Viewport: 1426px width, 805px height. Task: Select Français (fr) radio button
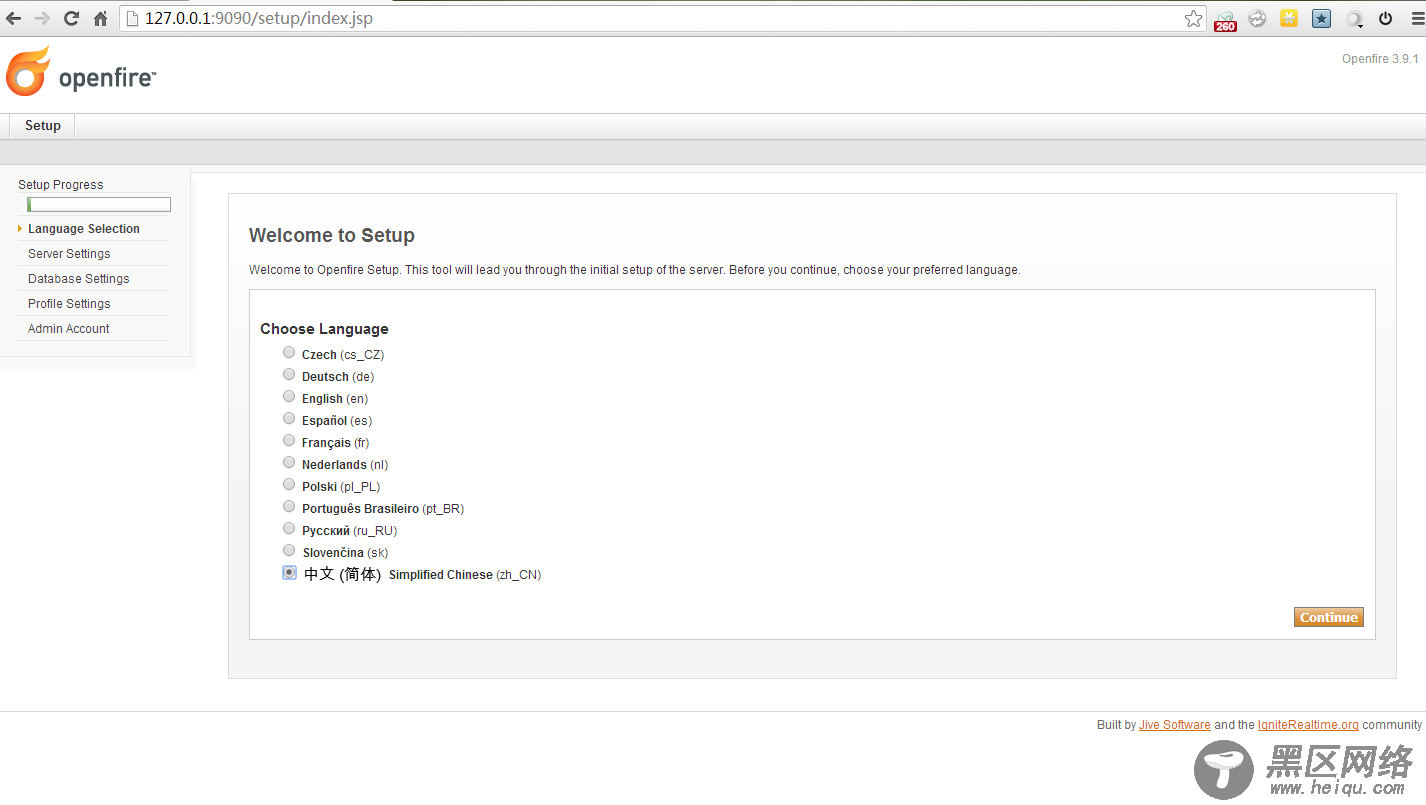[x=289, y=440]
